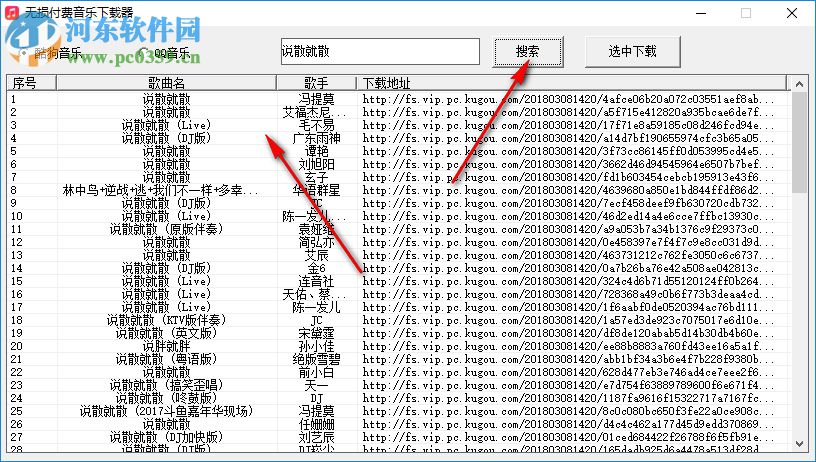Click the 搜索 button
Image resolution: width=816 pixels, height=462 pixels.
click(x=528, y=52)
